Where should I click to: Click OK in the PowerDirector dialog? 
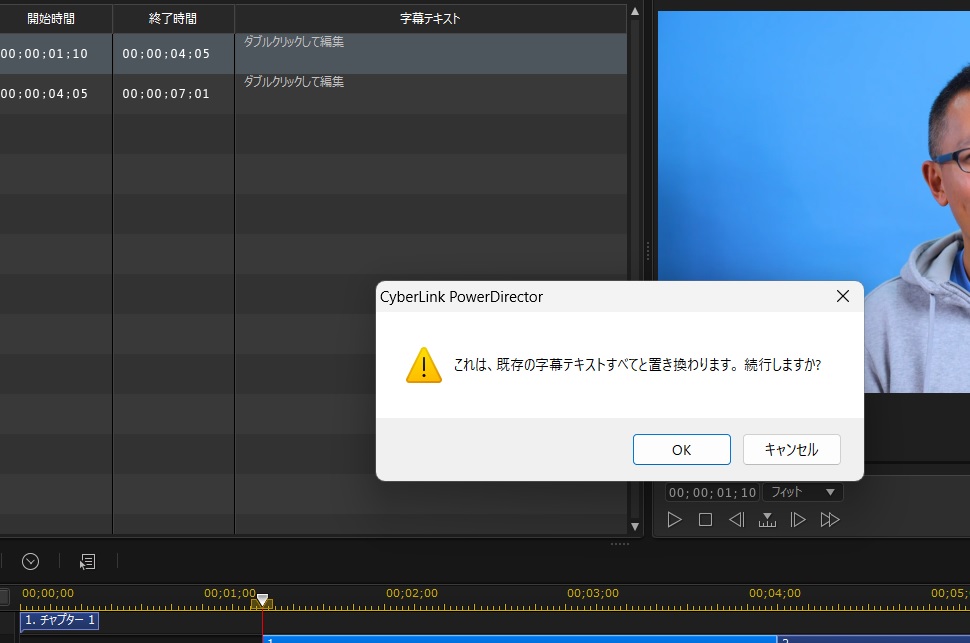tap(681, 449)
